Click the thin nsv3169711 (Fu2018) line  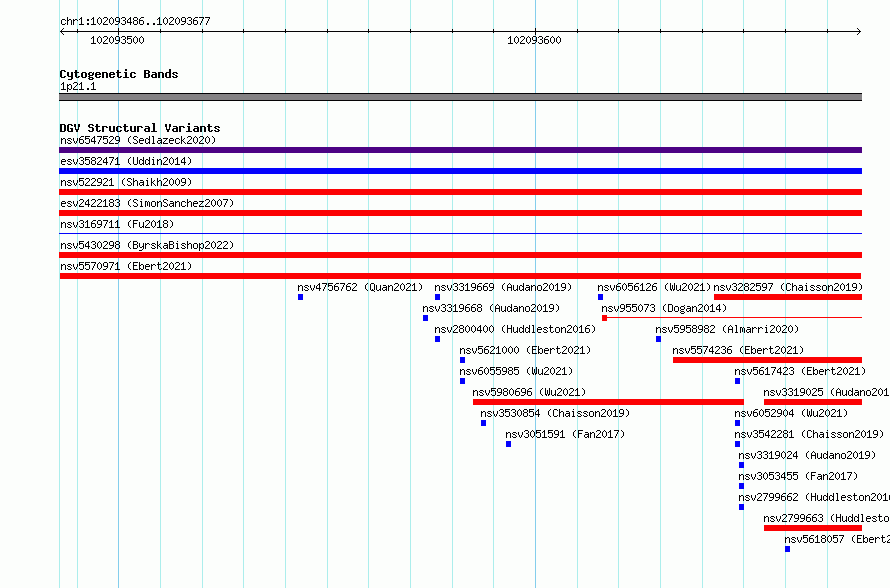point(460,233)
